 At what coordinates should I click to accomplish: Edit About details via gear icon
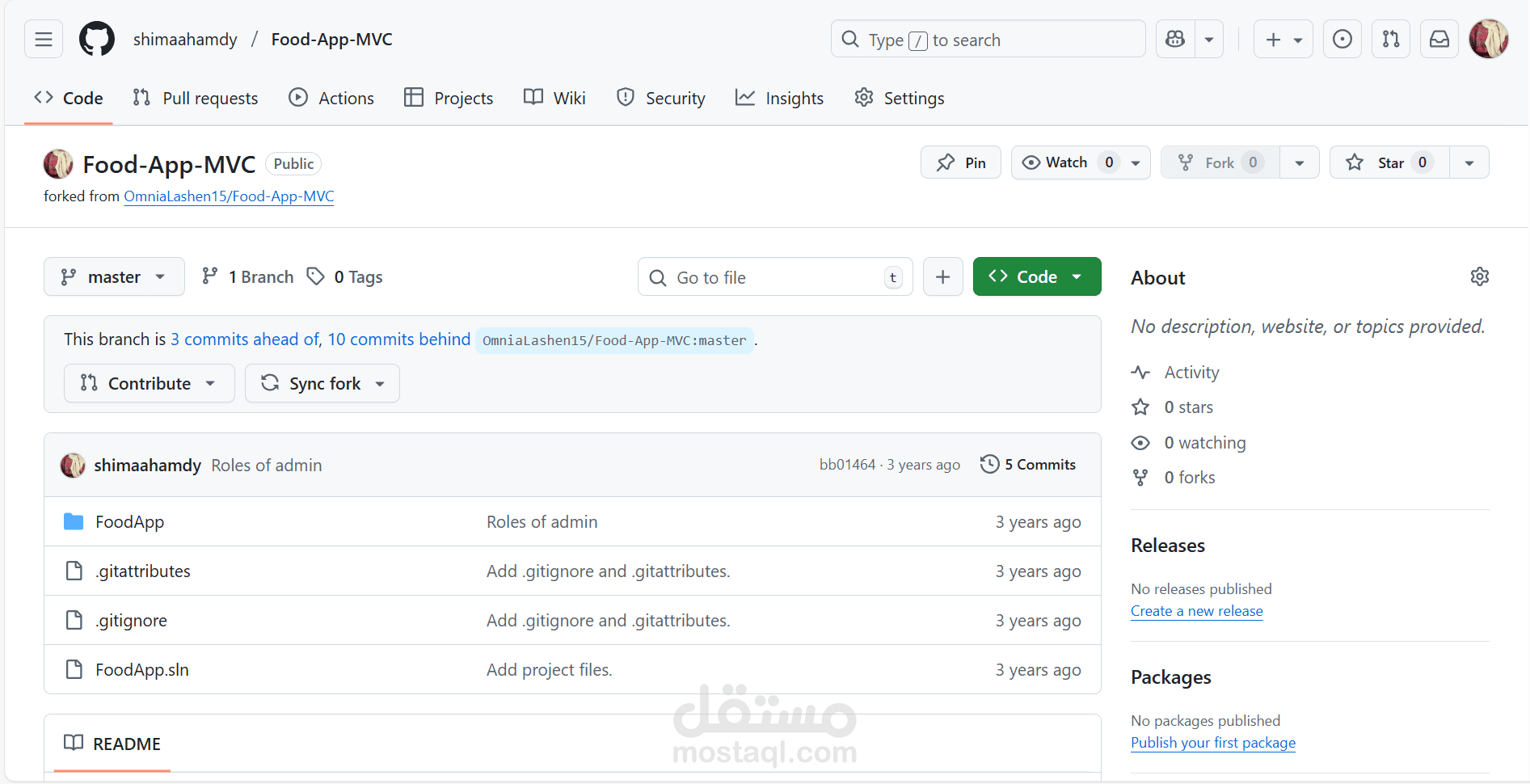click(x=1480, y=277)
